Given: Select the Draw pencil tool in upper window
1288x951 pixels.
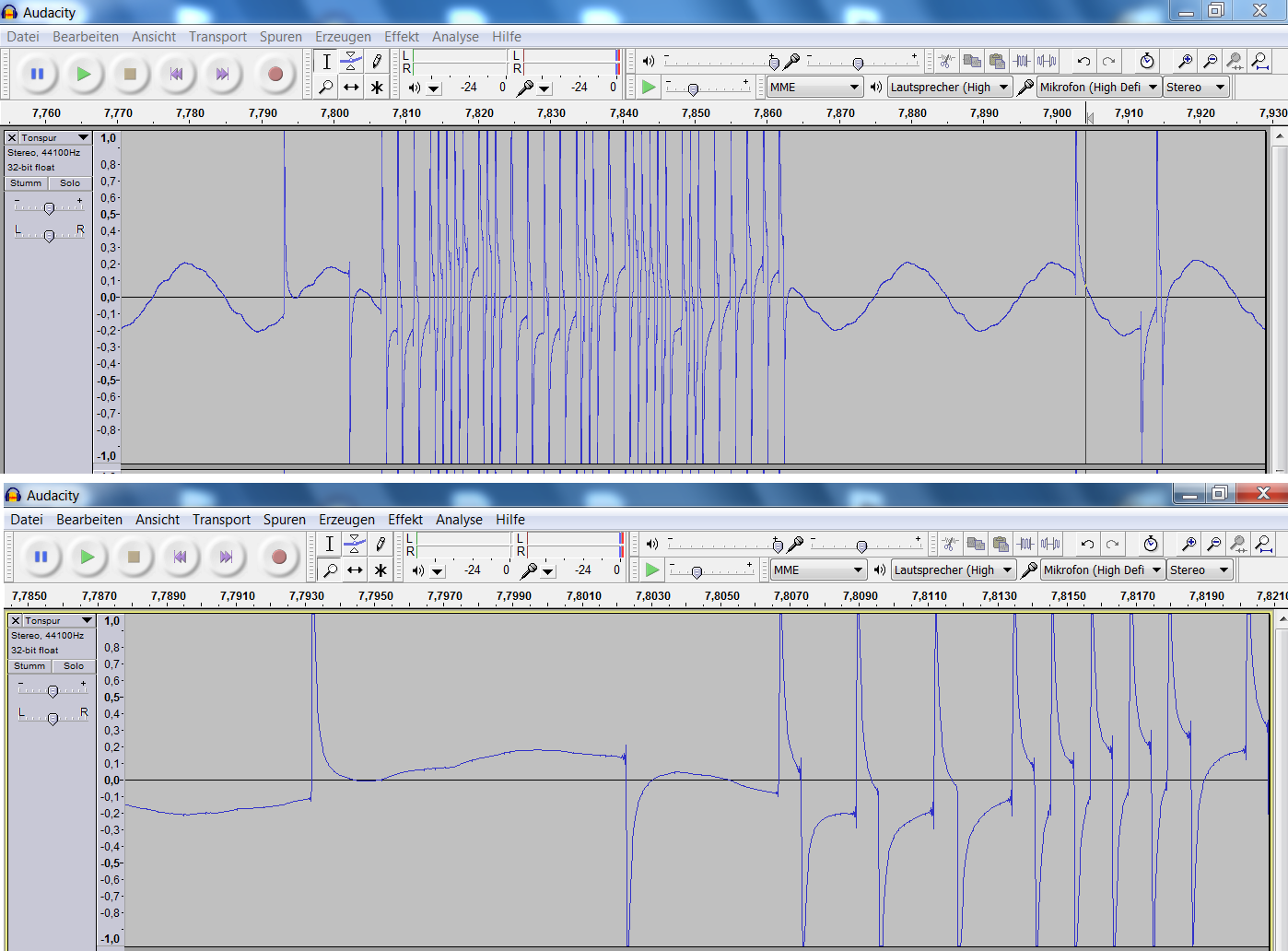Looking at the screenshot, I should pyautogui.click(x=377, y=62).
